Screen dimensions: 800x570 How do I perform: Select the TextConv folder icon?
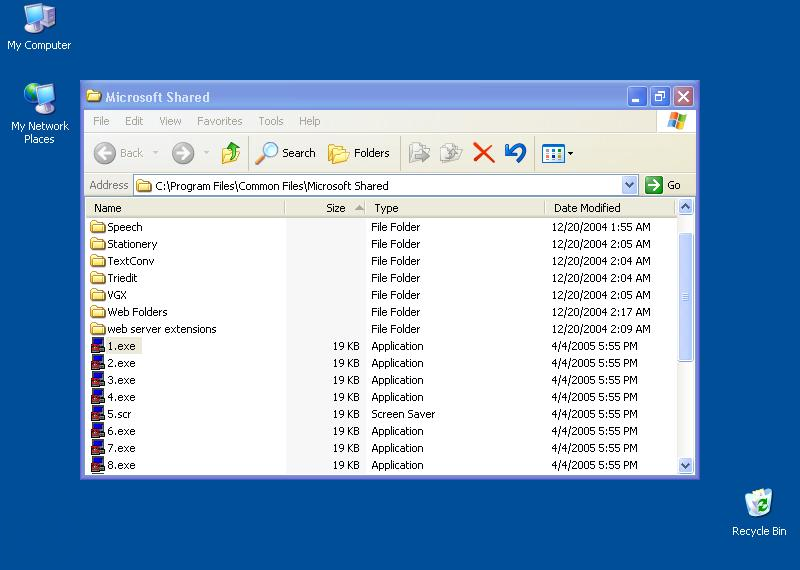click(97, 261)
